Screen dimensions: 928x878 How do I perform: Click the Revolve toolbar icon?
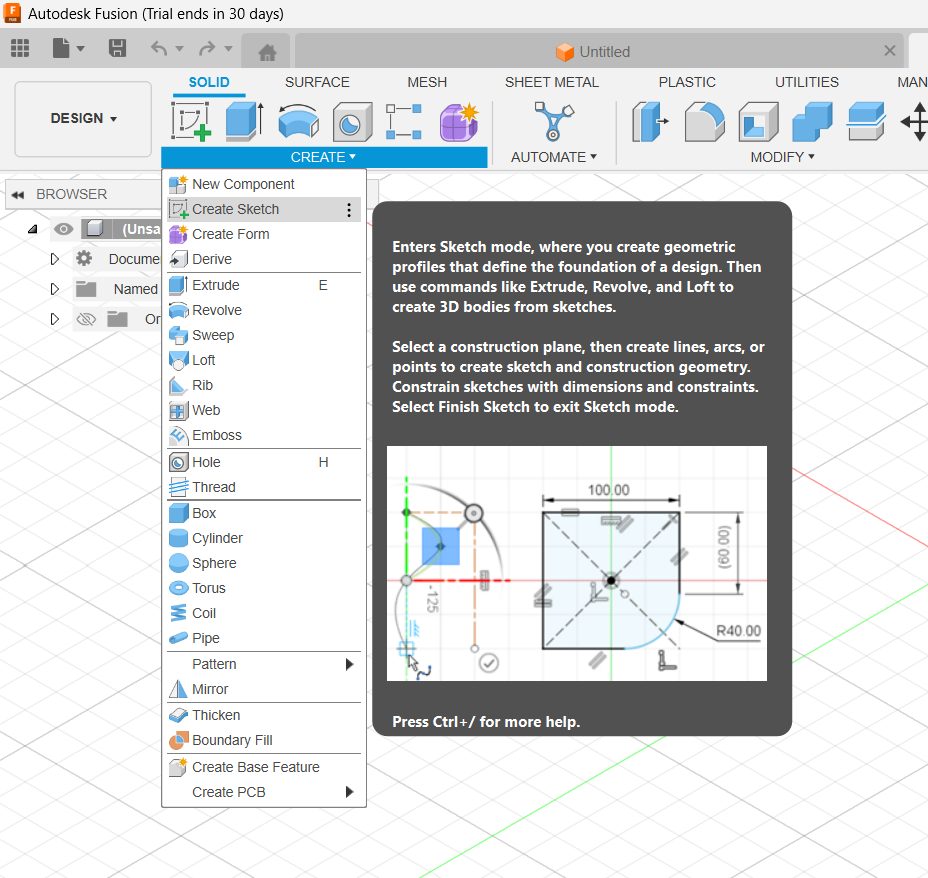pos(298,121)
